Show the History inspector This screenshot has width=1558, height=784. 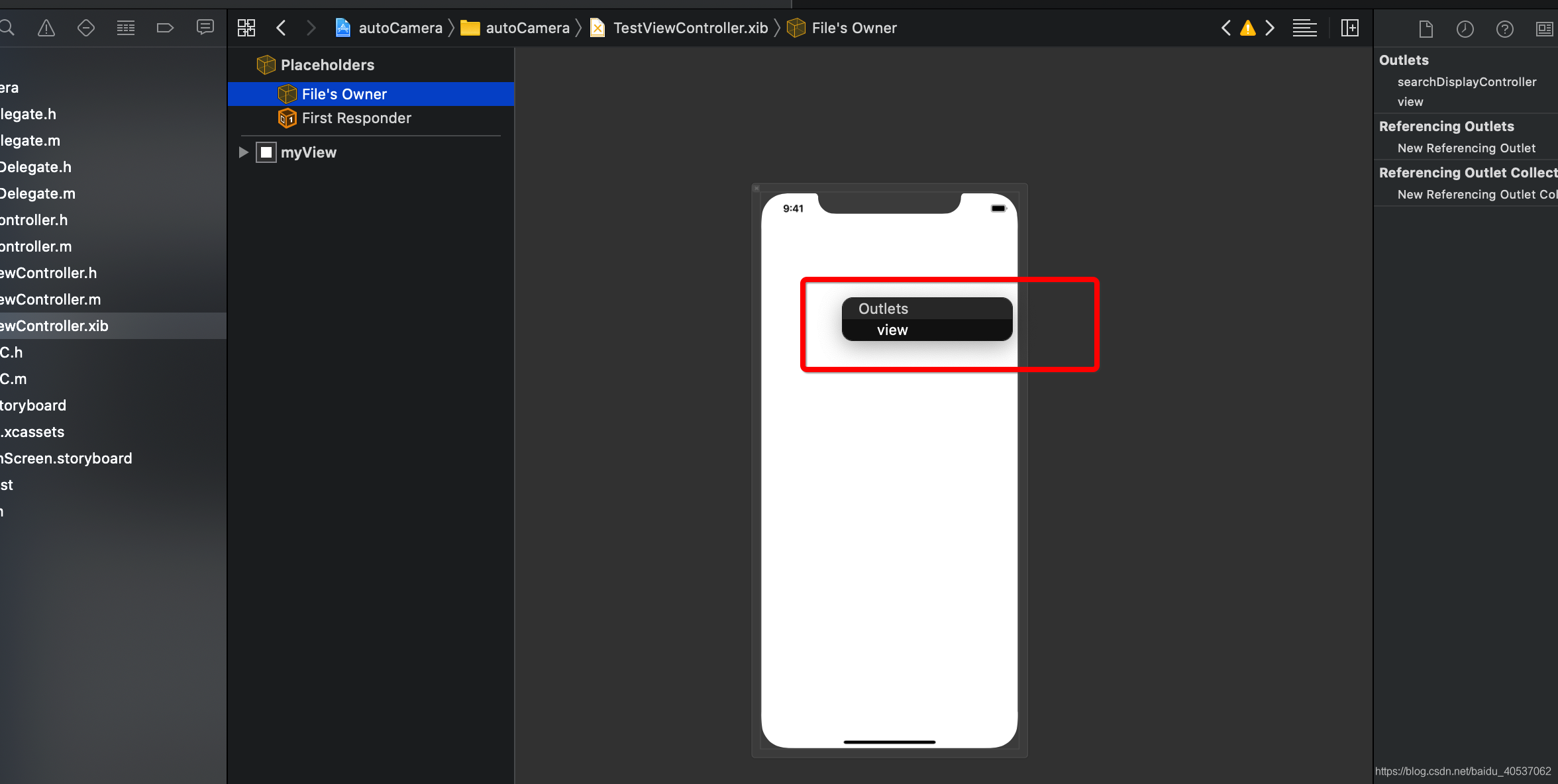click(1465, 29)
